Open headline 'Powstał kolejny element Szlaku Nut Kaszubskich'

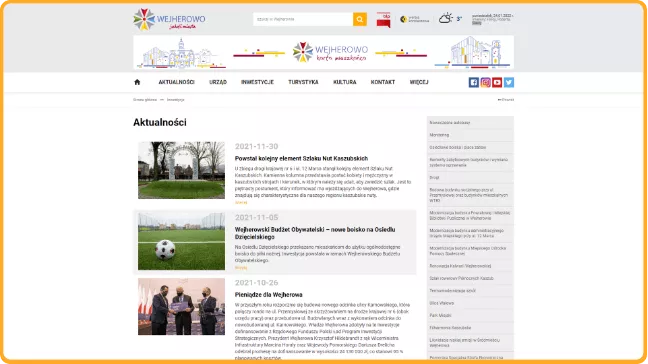(301, 158)
